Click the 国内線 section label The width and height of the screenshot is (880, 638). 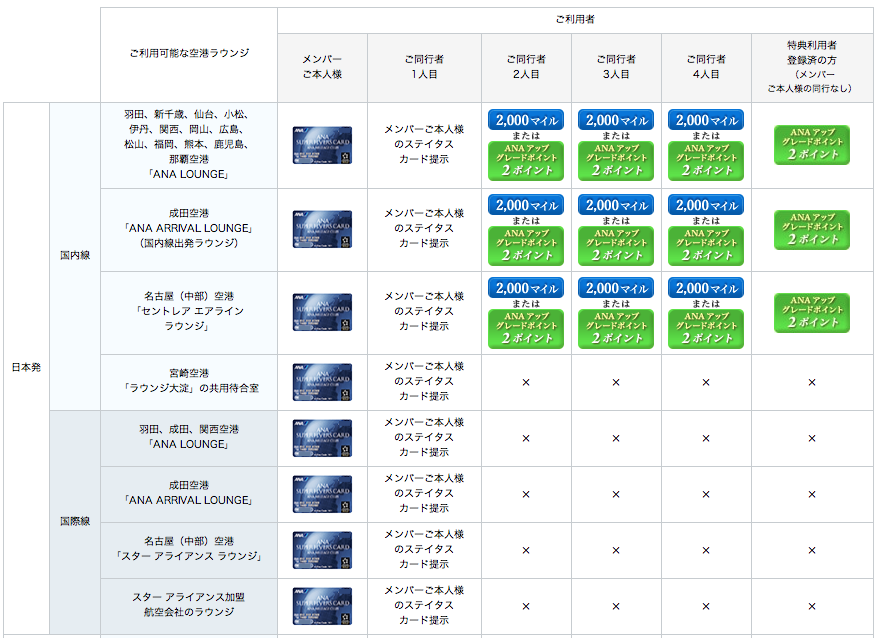point(75,255)
